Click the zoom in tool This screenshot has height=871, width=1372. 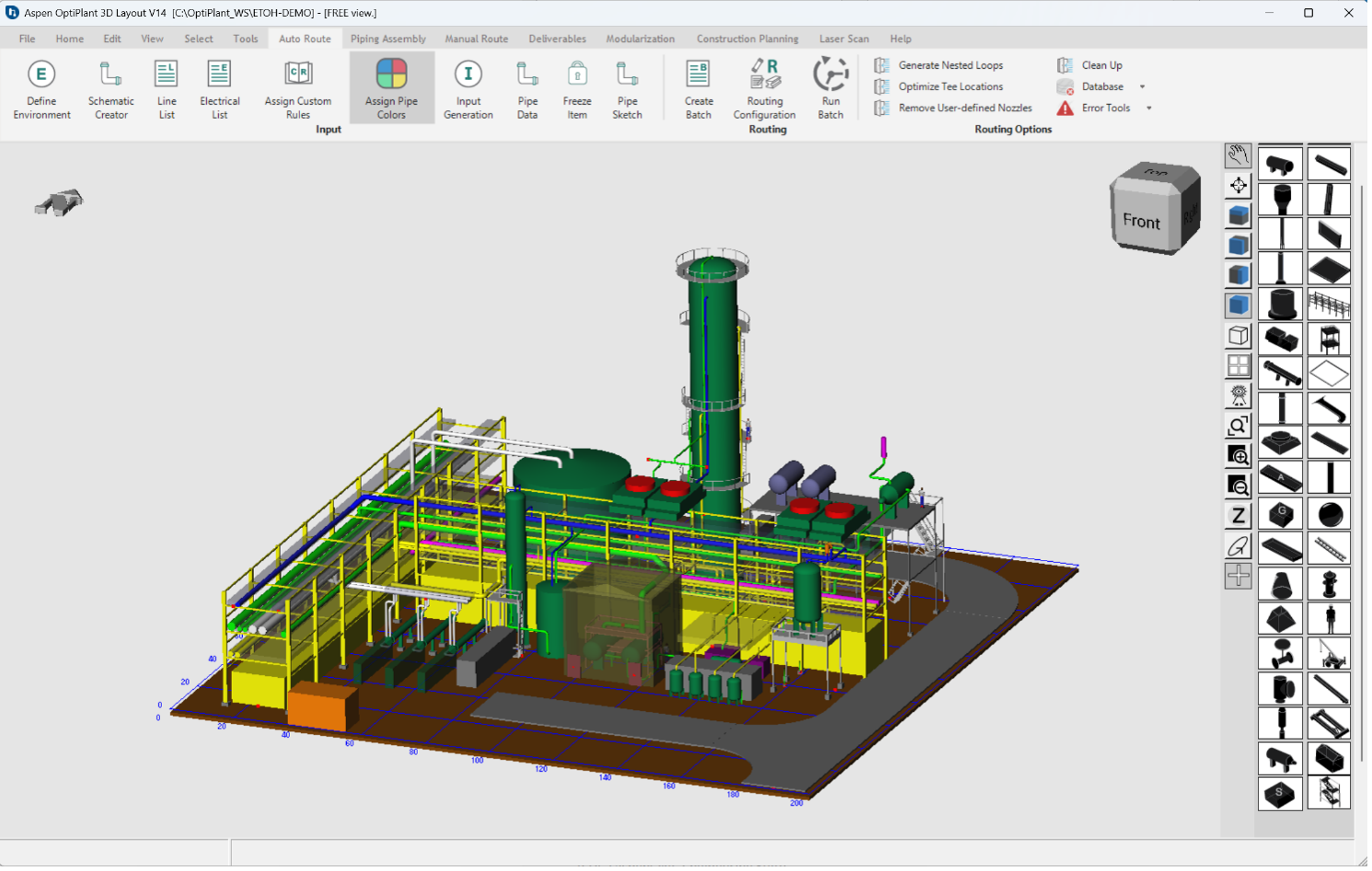tap(1239, 456)
